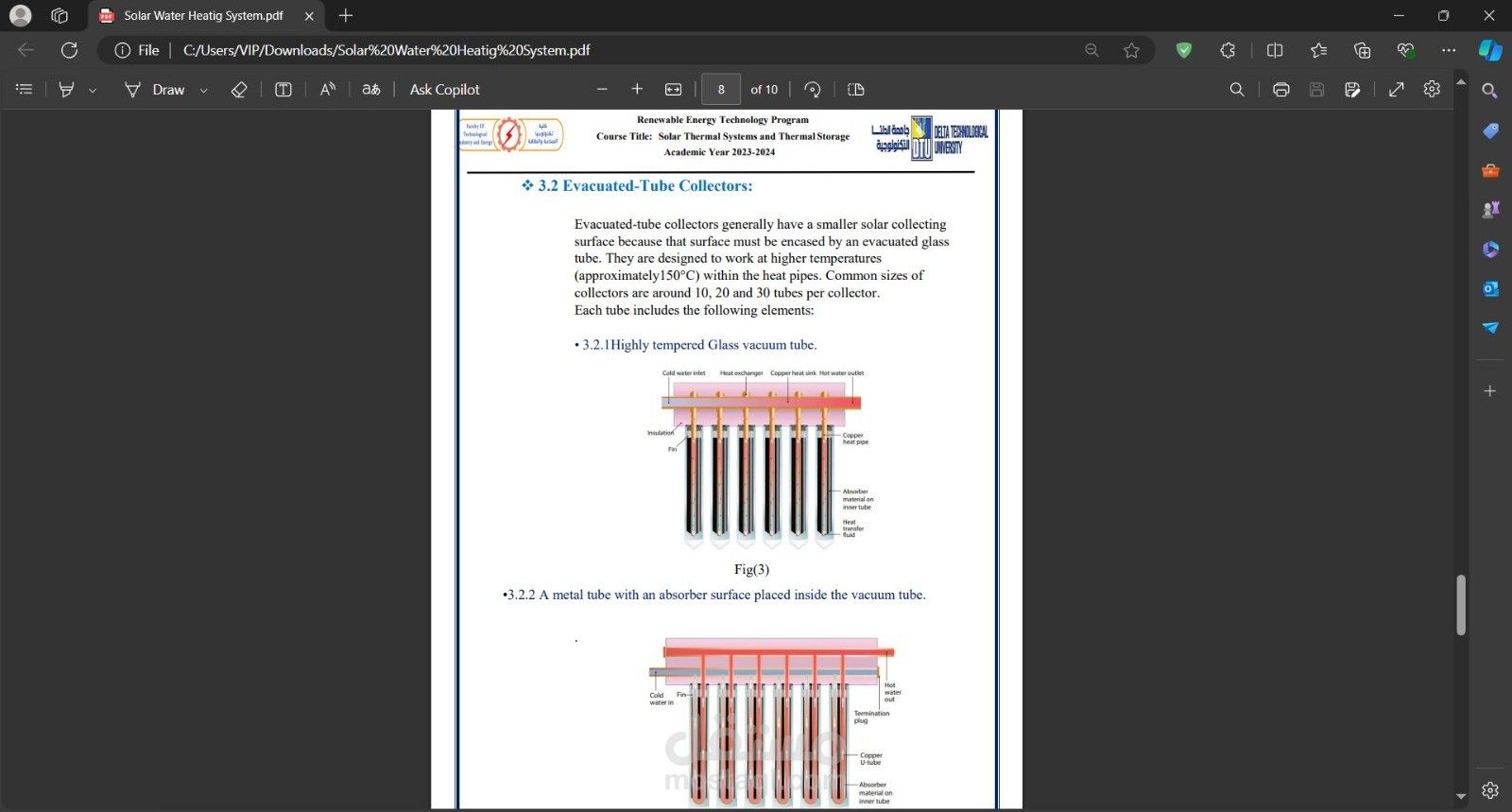The height and width of the screenshot is (812, 1512).
Task: Select the Solar Water Heatig System.pdf tab
Action: point(202,15)
